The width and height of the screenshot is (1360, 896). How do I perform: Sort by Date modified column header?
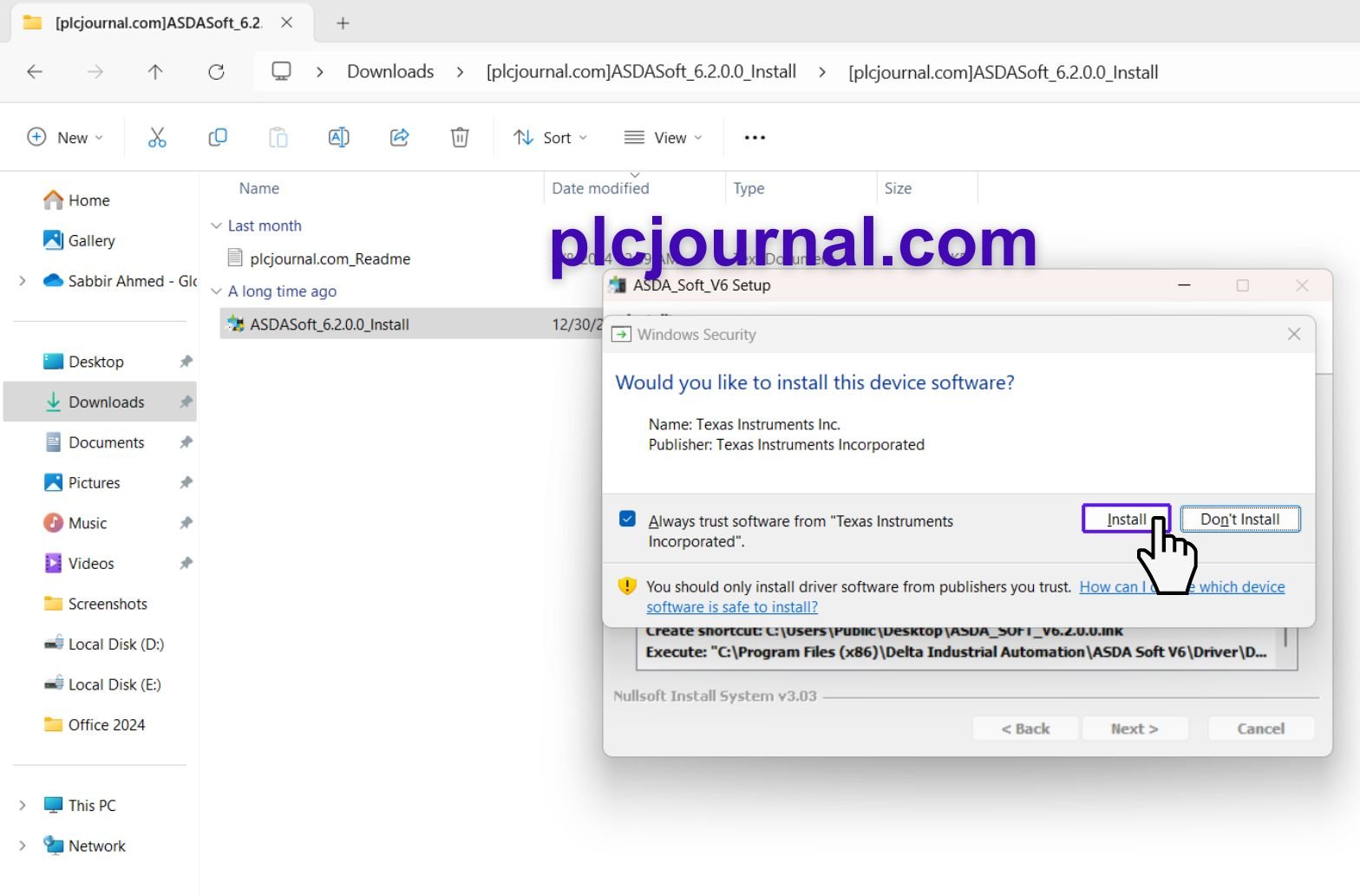pos(600,188)
